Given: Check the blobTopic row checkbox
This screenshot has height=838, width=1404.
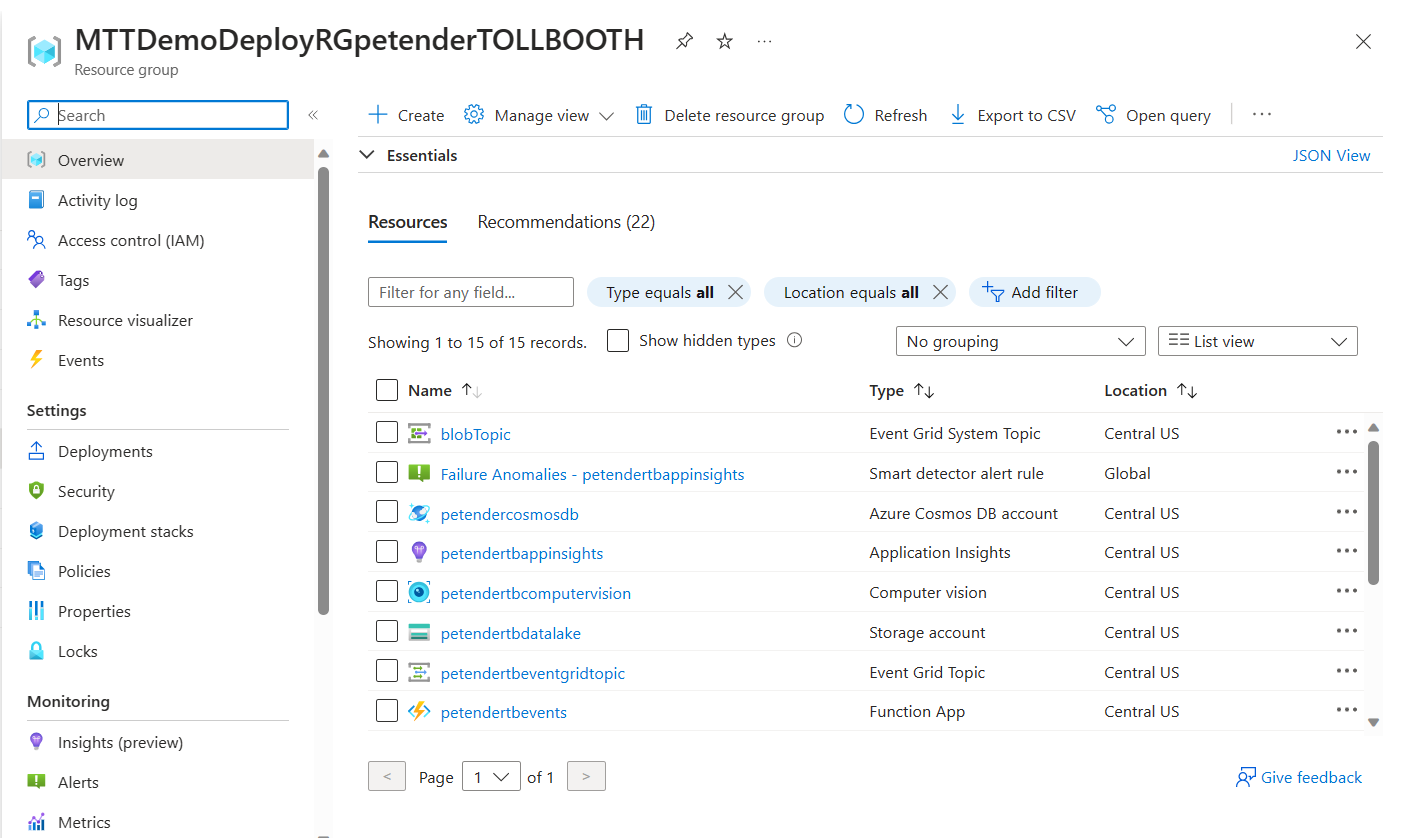Looking at the screenshot, I should (387, 432).
